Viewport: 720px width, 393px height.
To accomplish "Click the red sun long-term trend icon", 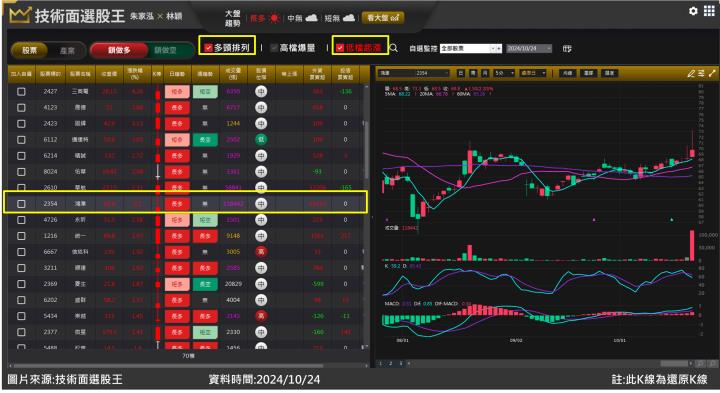I will (275, 18).
